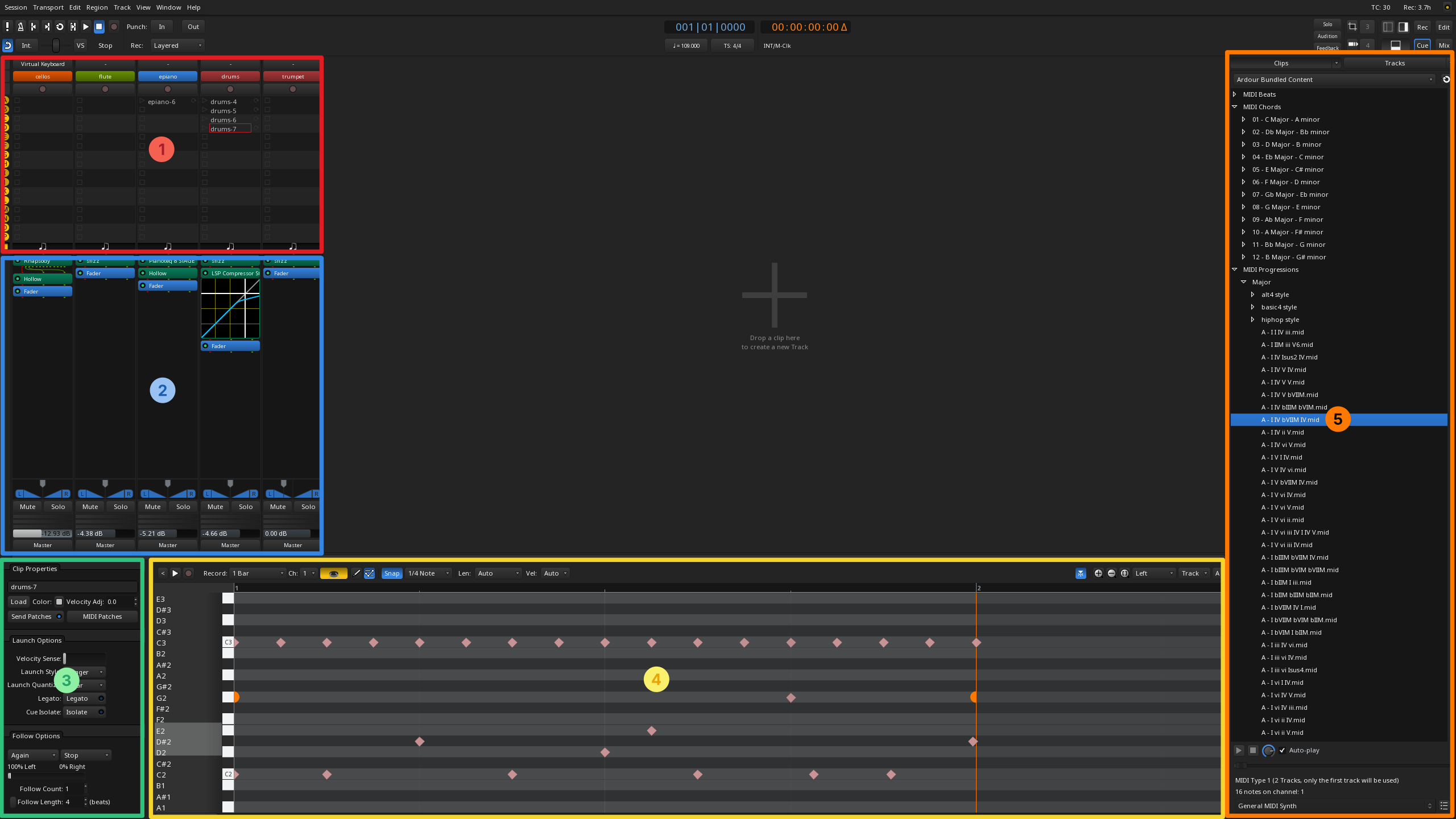Image resolution: width=1456 pixels, height=819 pixels.
Task: Expand the hiphop style folder
Action: (1253, 320)
